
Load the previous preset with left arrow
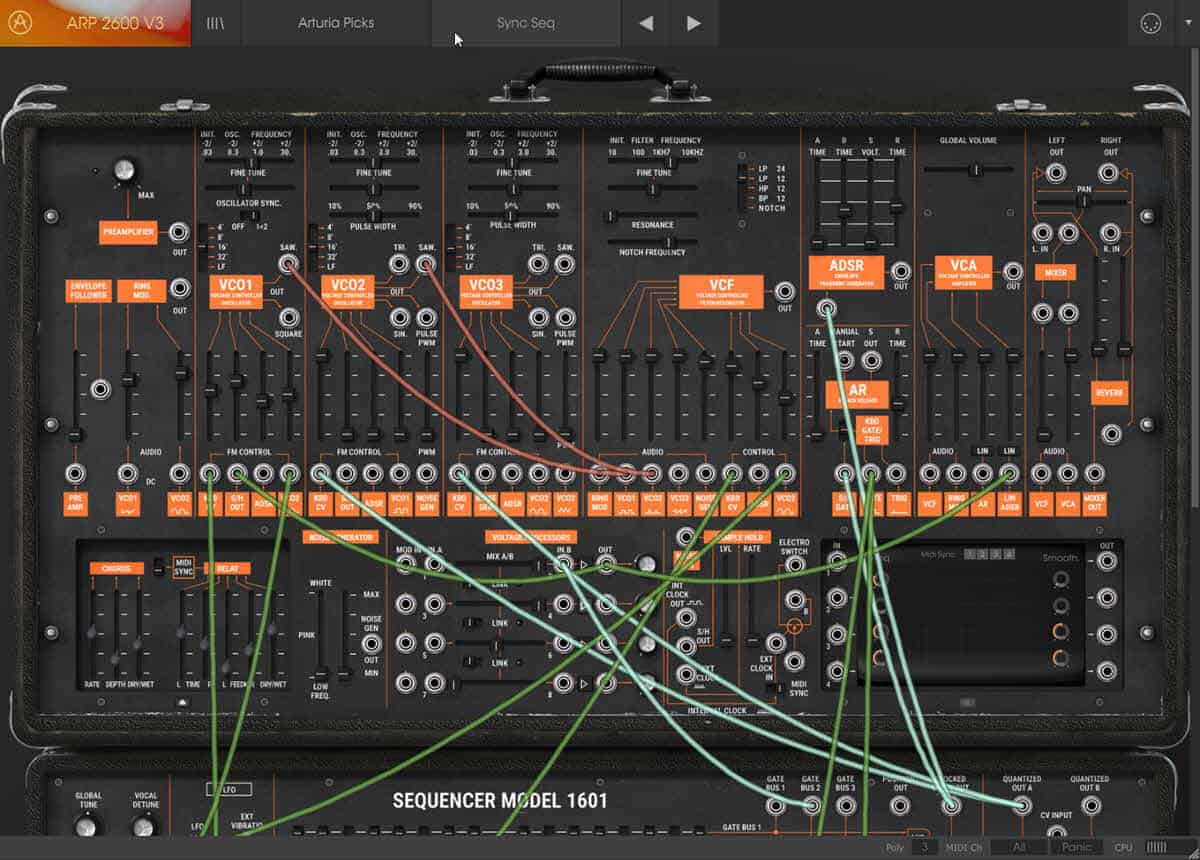click(646, 23)
